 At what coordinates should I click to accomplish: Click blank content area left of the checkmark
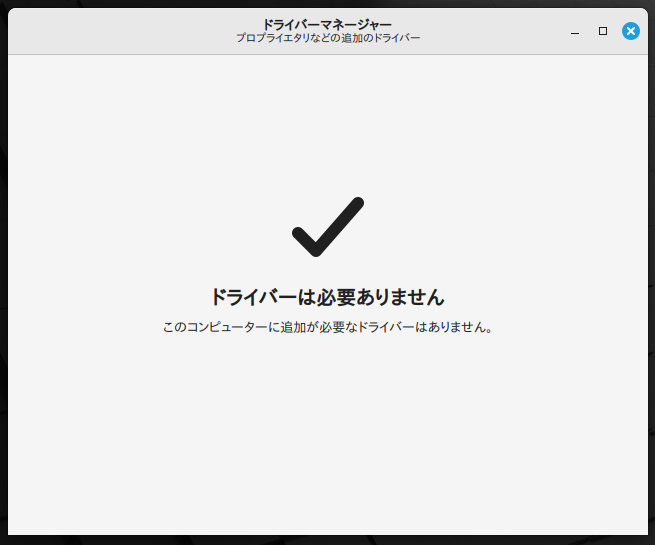point(150,227)
